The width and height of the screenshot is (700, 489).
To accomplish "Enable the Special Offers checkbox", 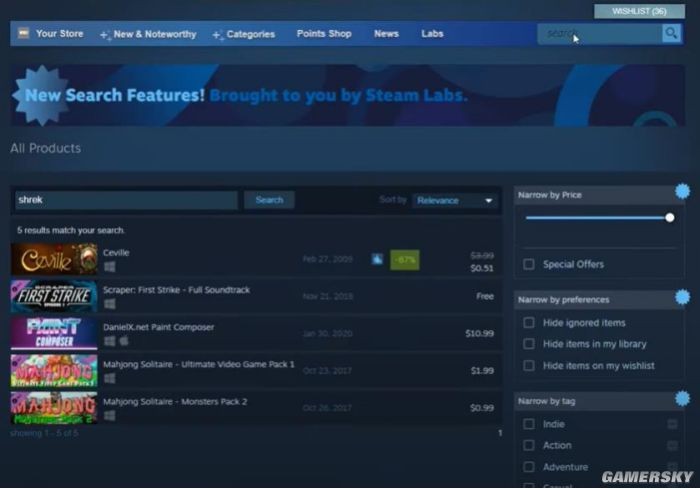I will coord(529,264).
